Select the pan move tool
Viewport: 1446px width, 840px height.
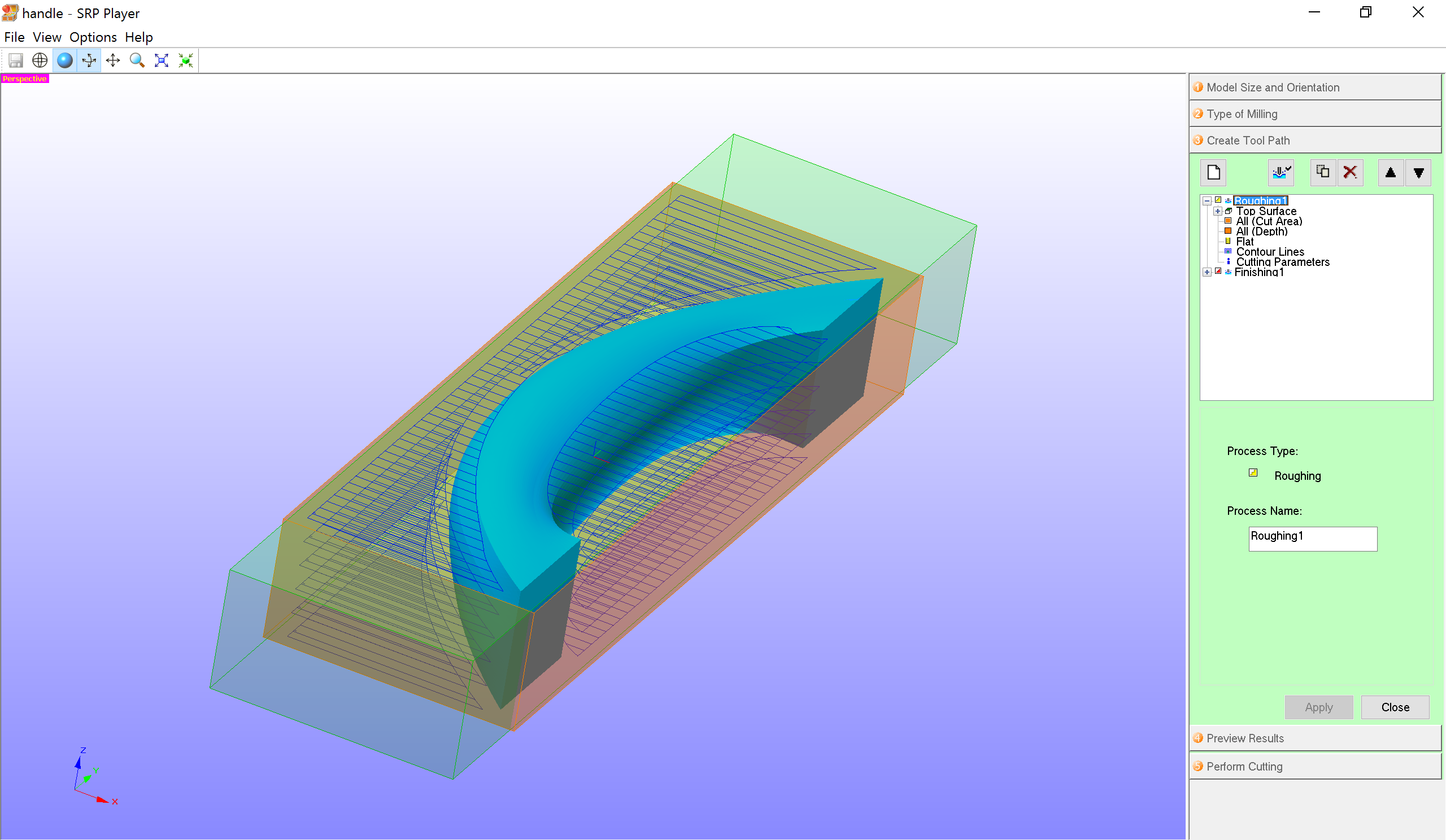tap(113, 60)
